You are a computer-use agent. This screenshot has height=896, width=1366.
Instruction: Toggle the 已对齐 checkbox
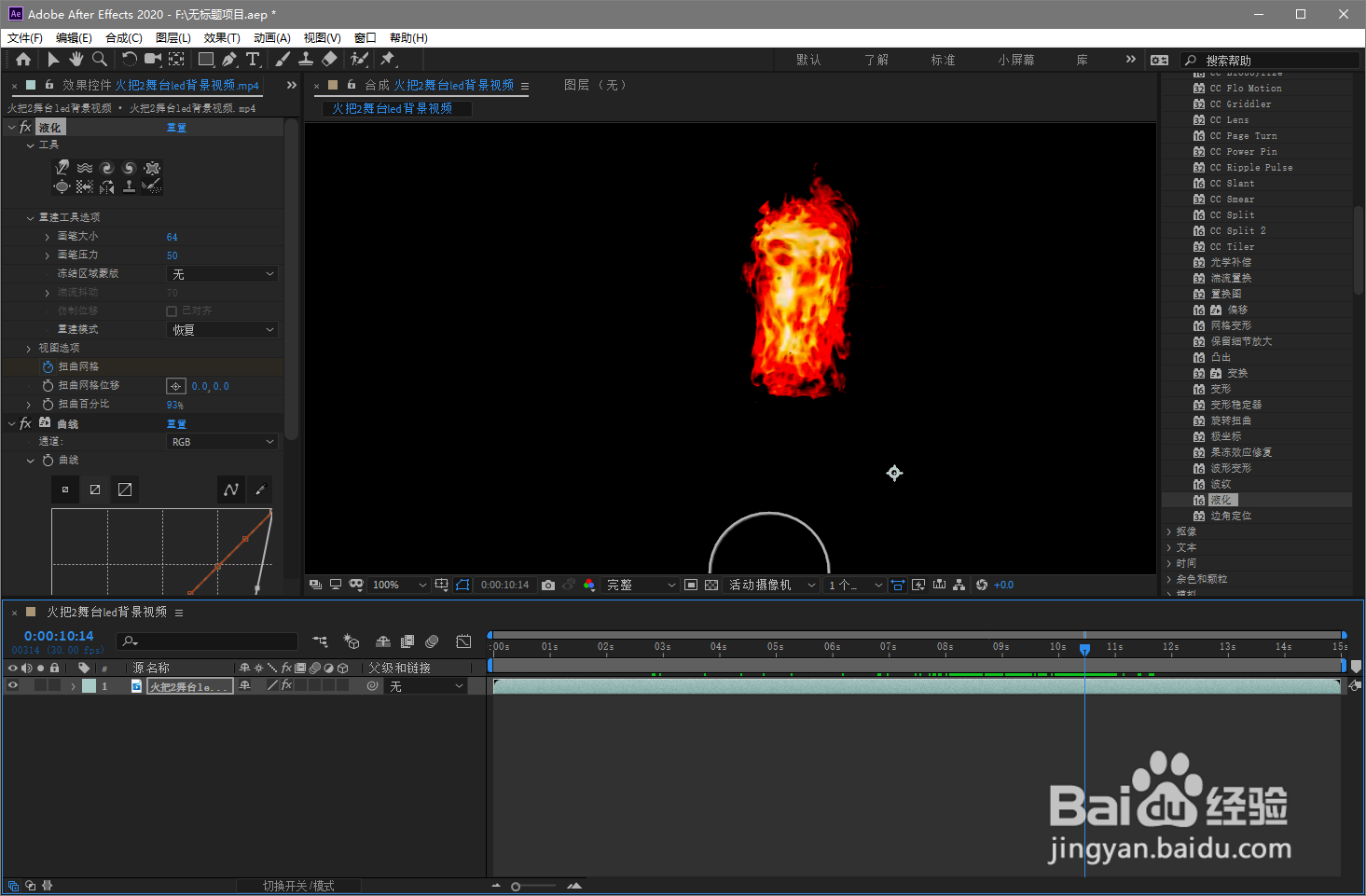click(x=172, y=310)
